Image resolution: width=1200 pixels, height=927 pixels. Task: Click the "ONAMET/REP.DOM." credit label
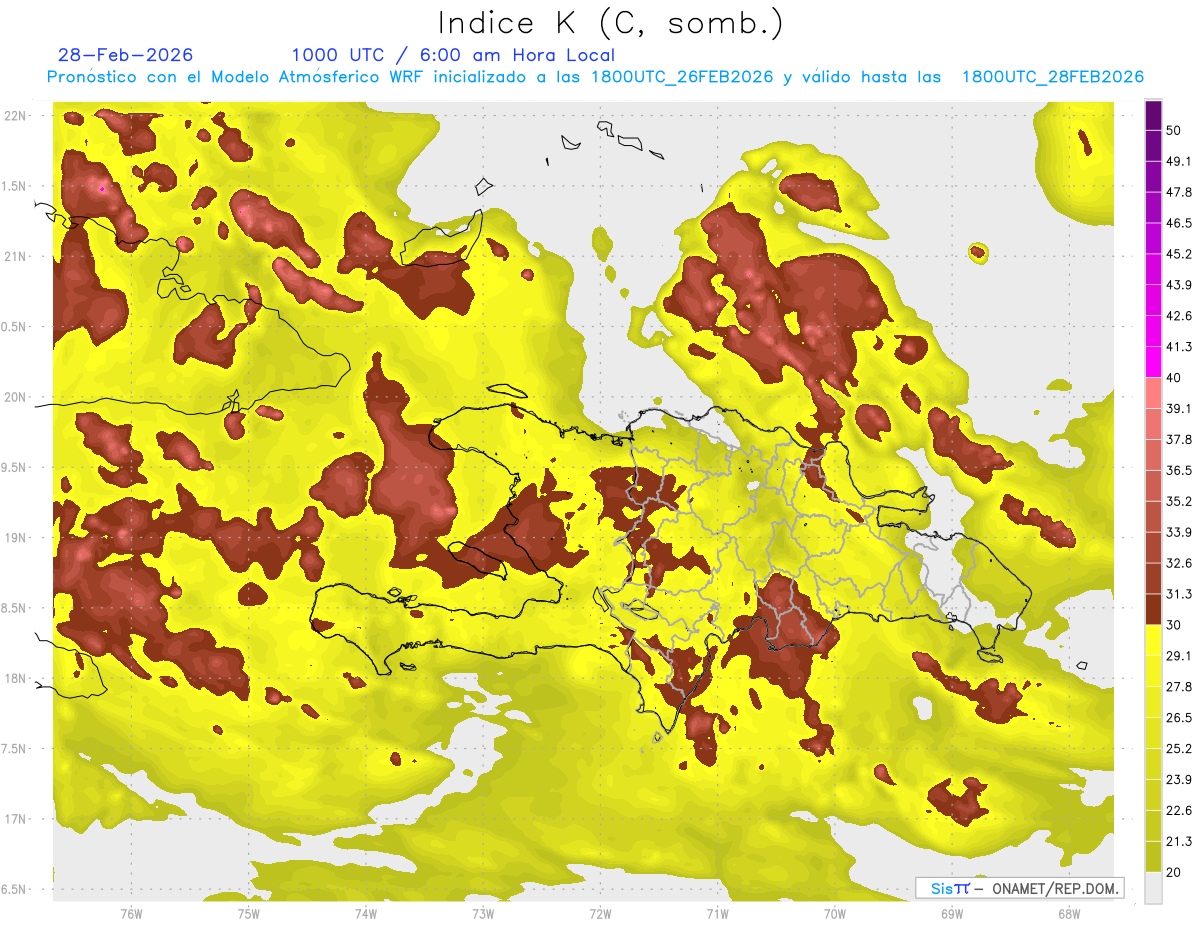1056,888
